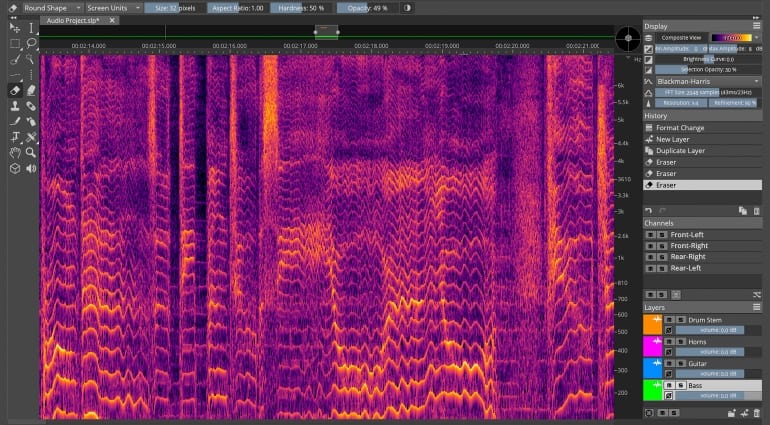Mute the Rear-Left channel
770x425 pixels.
point(651,268)
